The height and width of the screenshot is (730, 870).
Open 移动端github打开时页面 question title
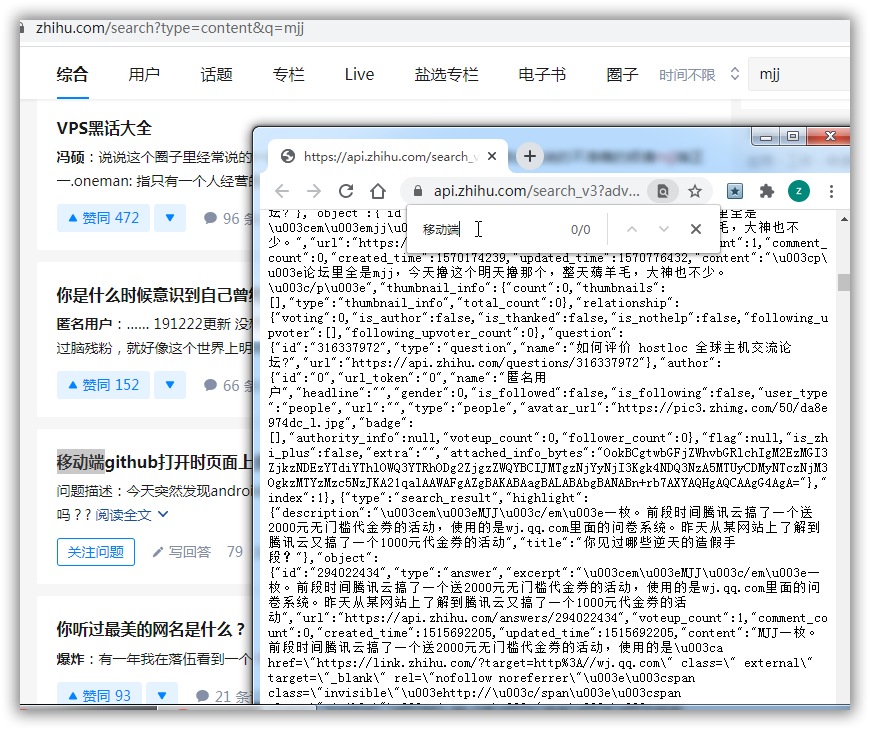pyautogui.click(x=154, y=462)
